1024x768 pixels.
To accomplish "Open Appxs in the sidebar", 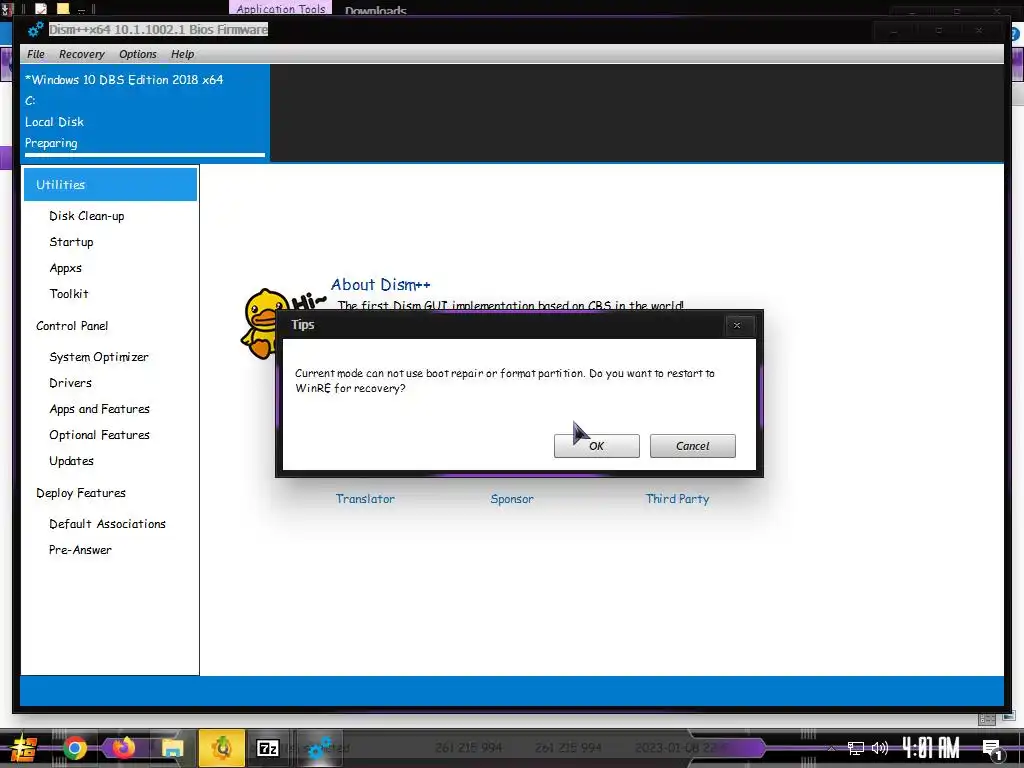I will point(65,268).
